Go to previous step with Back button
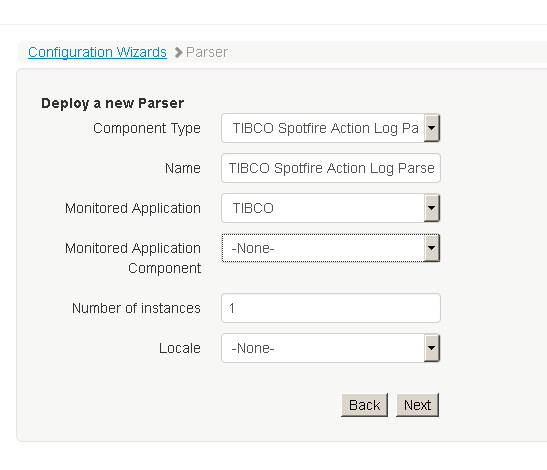This screenshot has width=547, height=470. pyautogui.click(x=365, y=405)
